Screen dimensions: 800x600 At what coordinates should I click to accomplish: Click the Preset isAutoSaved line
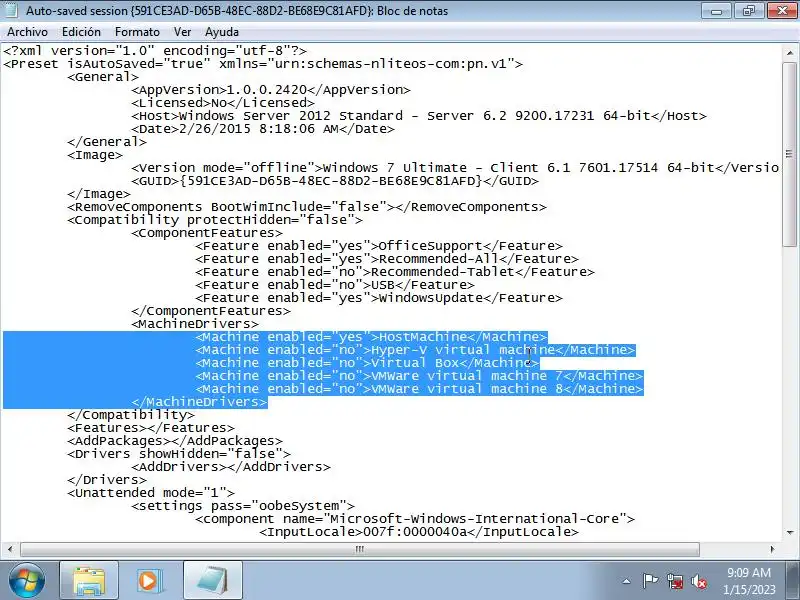pyautogui.click(x=263, y=64)
